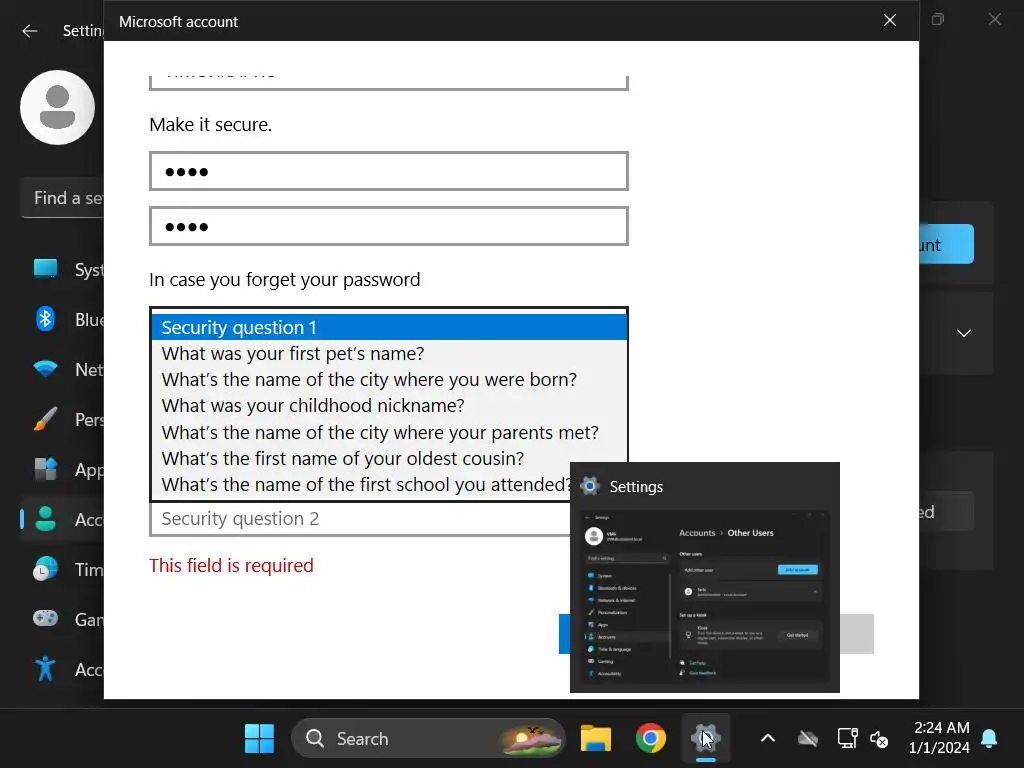Open System settings via its sidebar icon

click(x=45, y=269)
